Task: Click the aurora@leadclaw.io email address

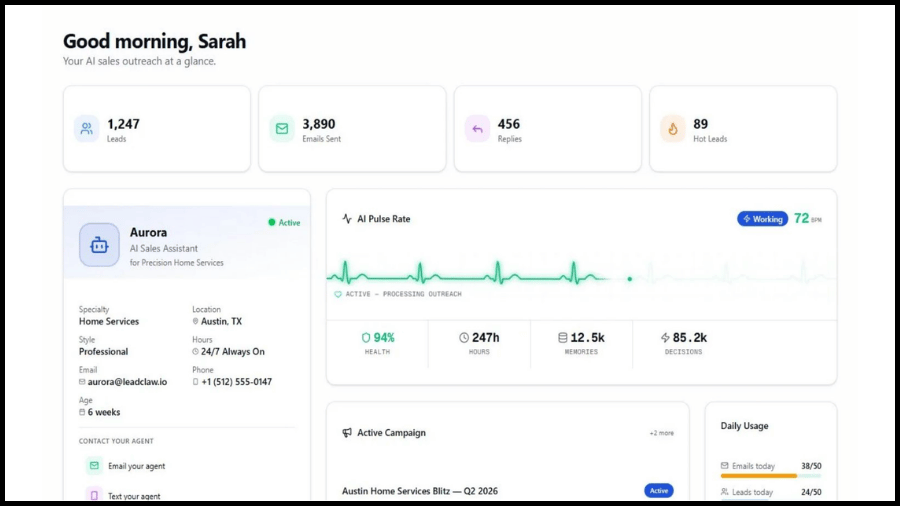Action: coord(127,382)
